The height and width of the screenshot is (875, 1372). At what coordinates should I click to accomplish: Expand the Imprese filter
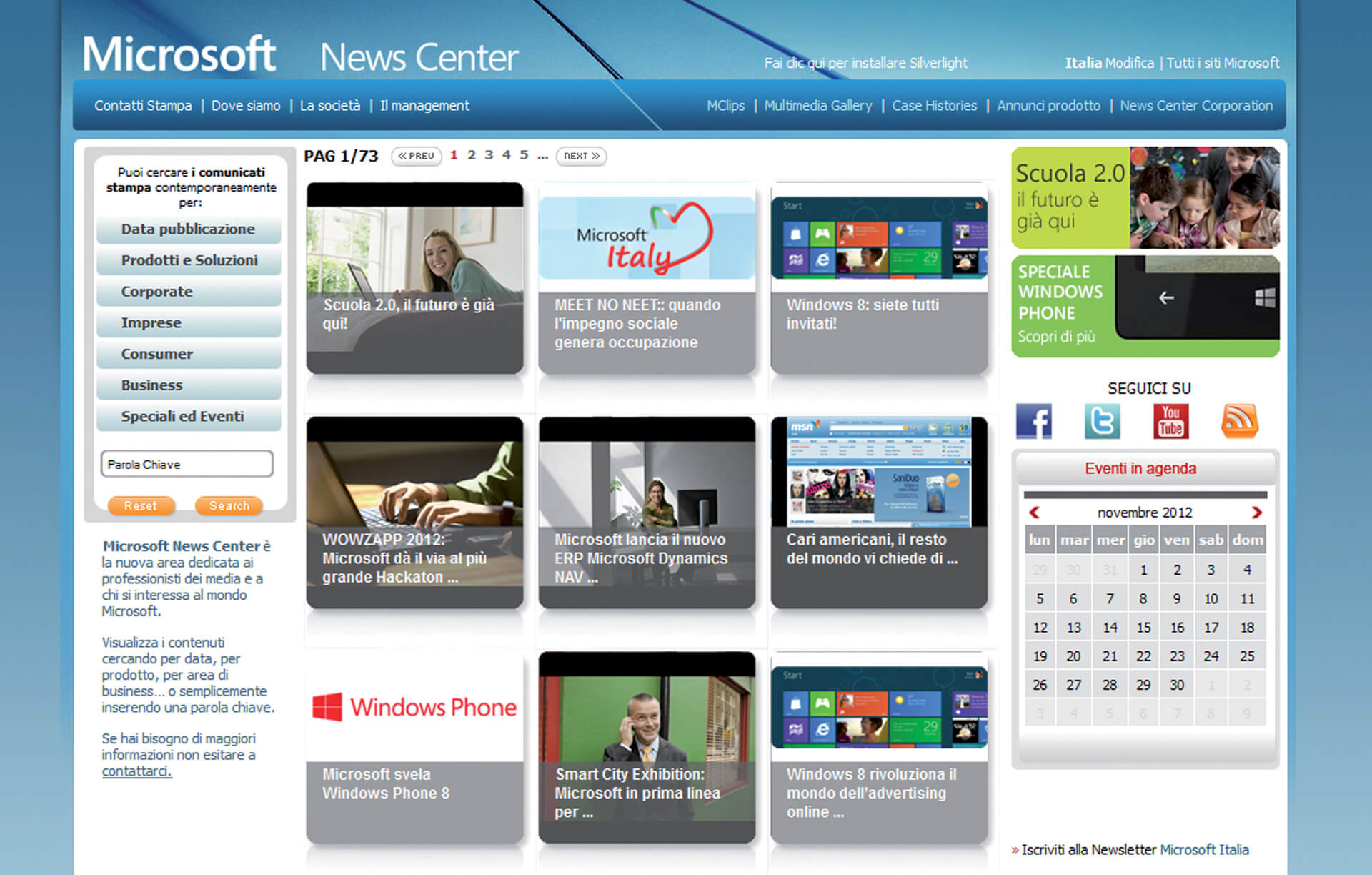pyautogui.click(x=189, y=323)
